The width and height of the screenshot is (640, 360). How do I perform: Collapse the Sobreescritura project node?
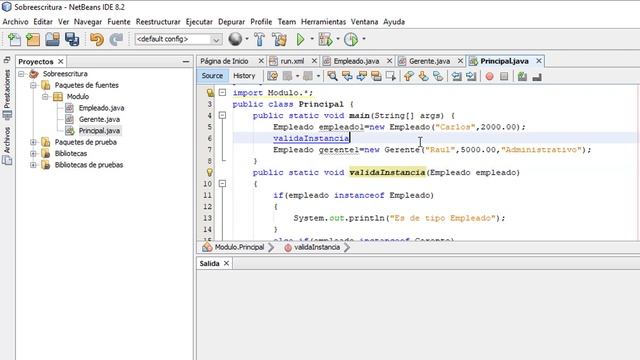[x=22, y=74]
